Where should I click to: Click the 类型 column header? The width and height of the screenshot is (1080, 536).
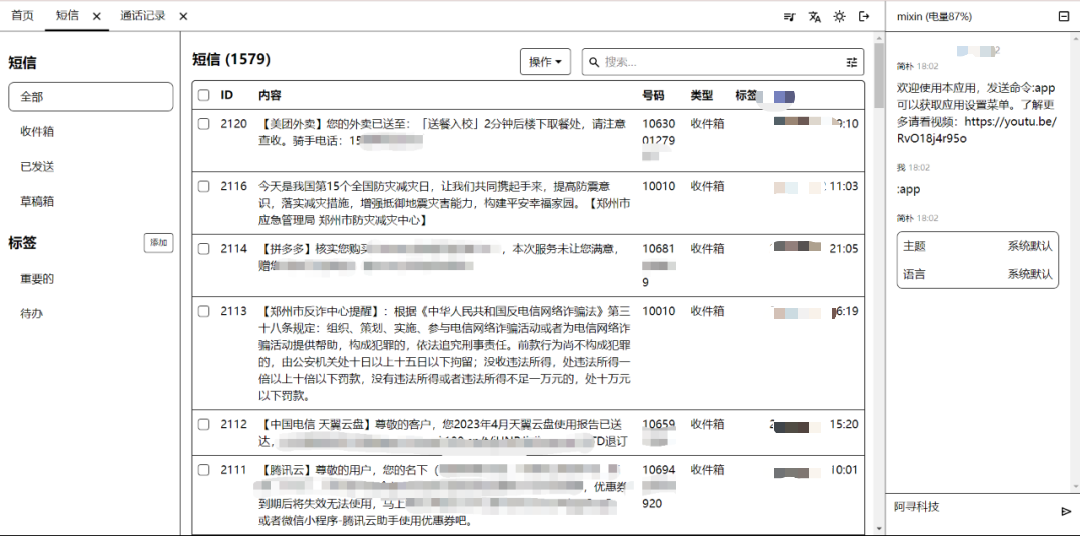[702, 95]
